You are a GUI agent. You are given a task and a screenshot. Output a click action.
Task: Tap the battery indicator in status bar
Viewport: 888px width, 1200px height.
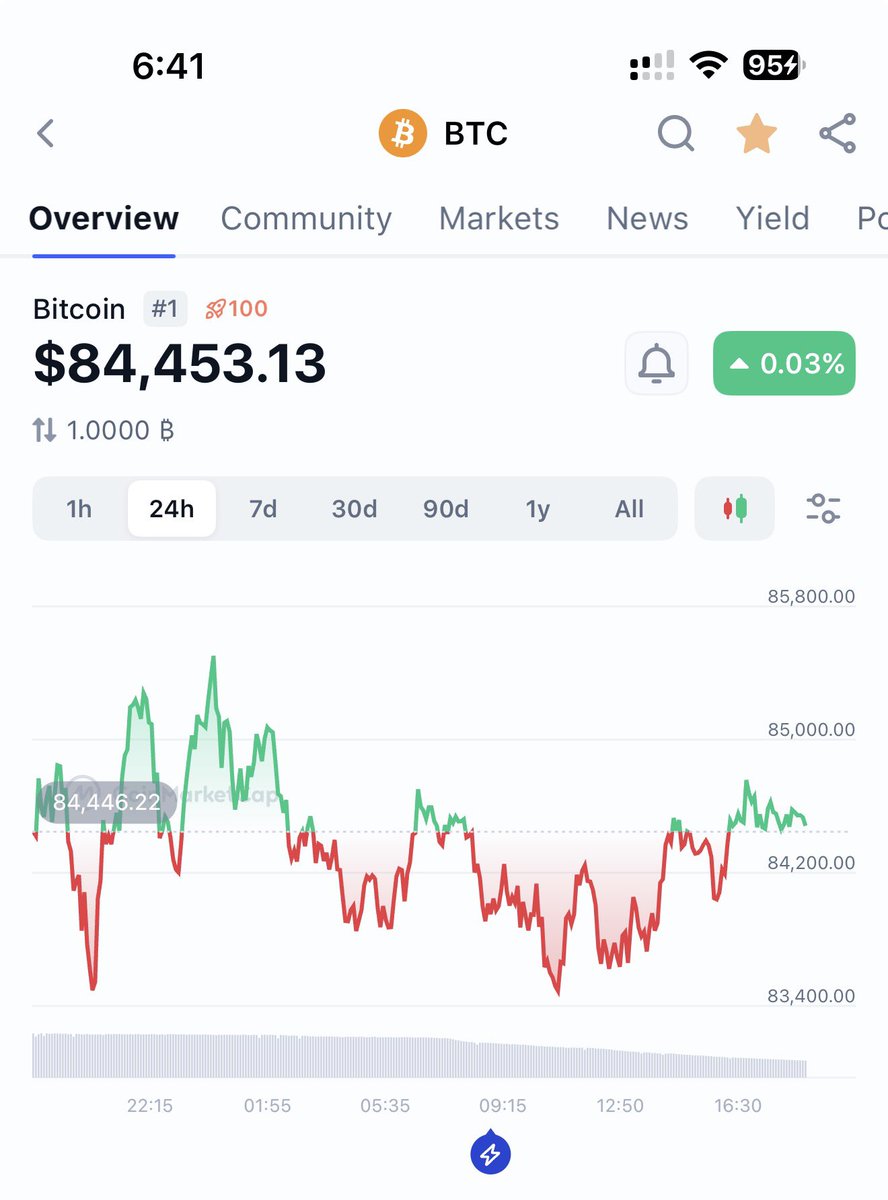click(x=774, y=66)
